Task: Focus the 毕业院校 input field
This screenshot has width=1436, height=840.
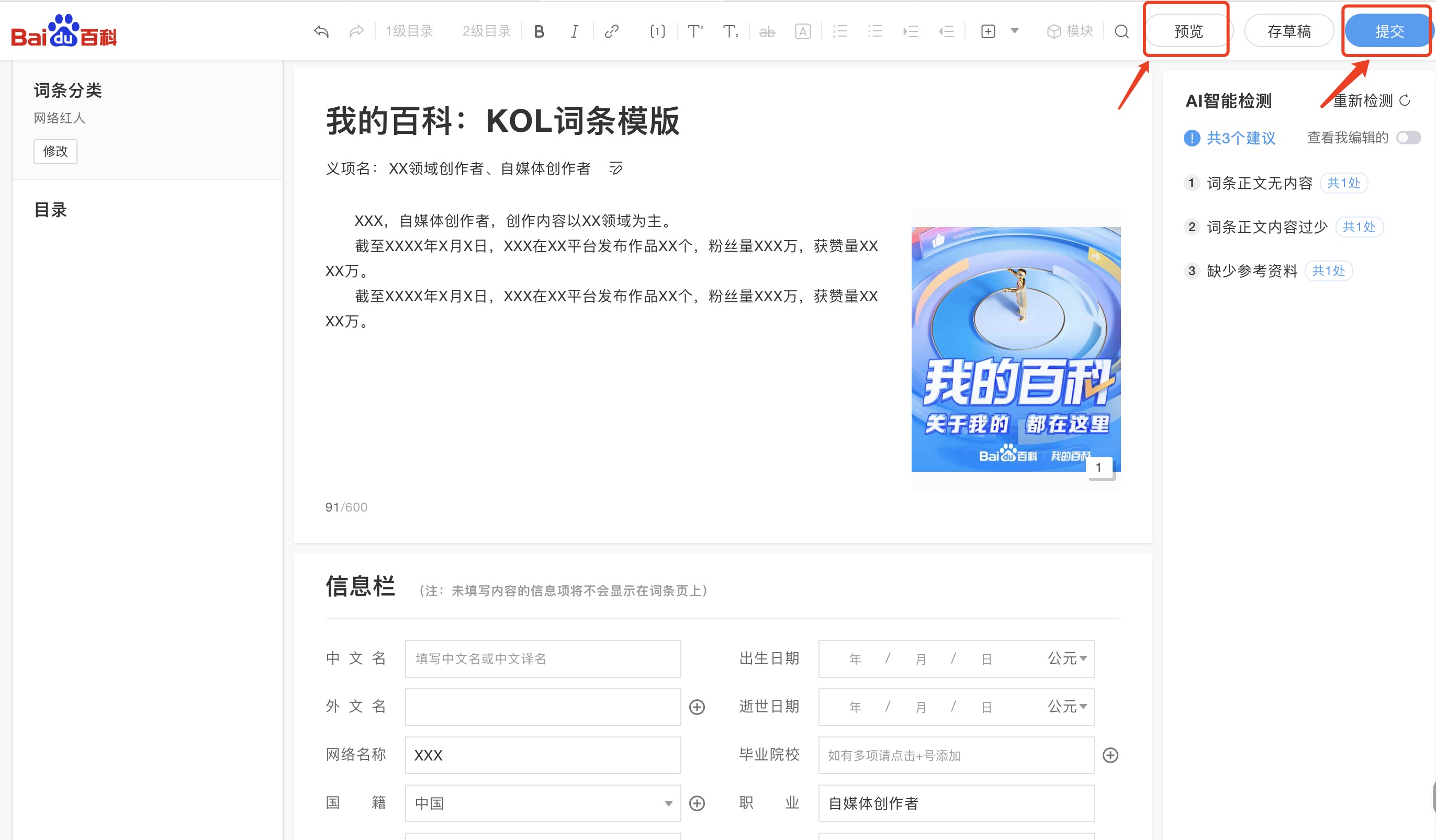Action: click(956, 755)
